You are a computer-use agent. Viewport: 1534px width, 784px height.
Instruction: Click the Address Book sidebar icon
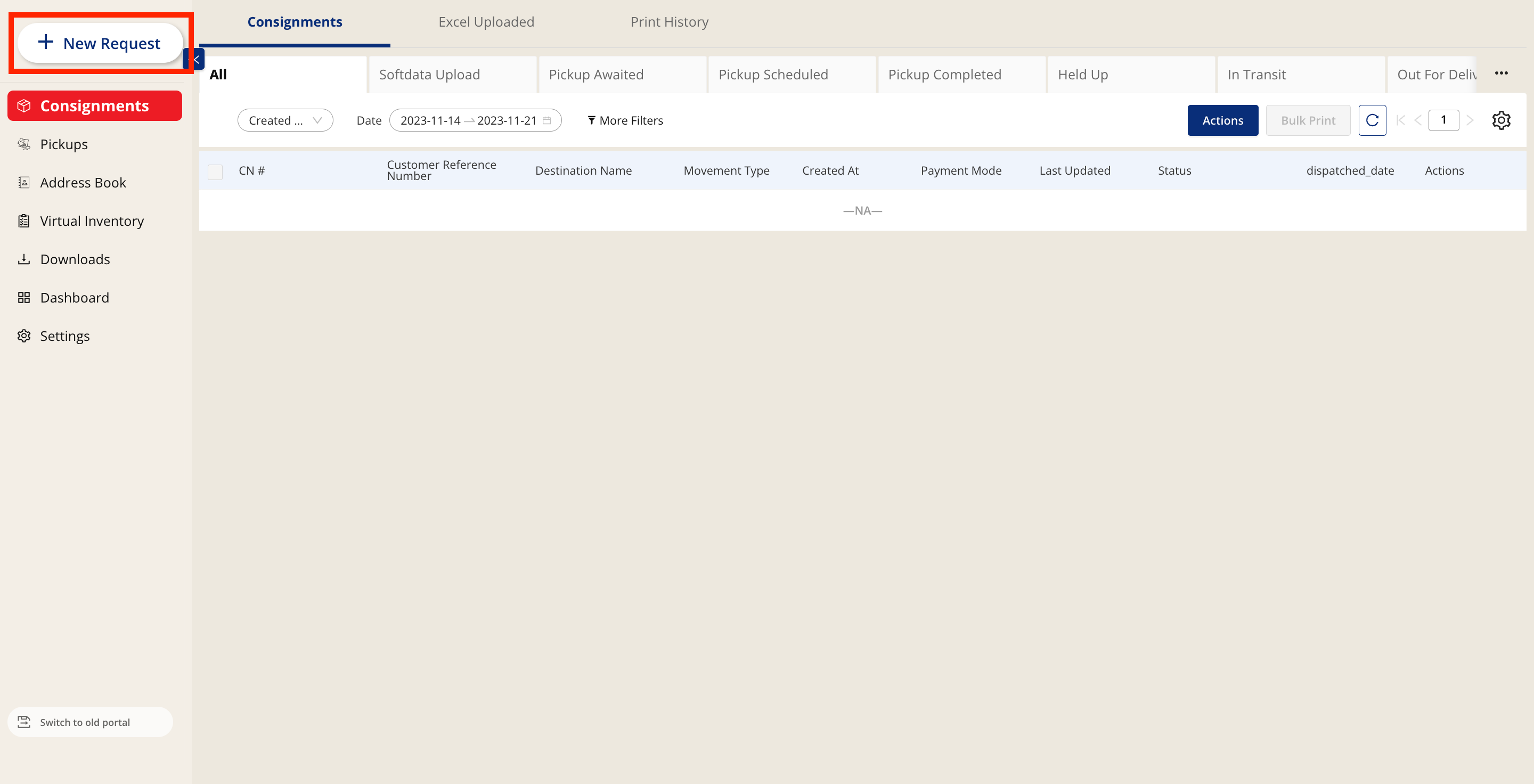[x=24, y=182]
